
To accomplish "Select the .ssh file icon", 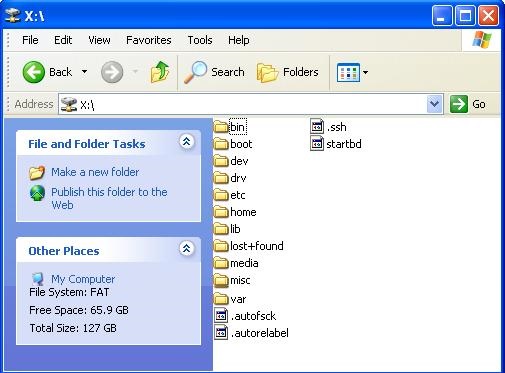I will pos(317,126).
